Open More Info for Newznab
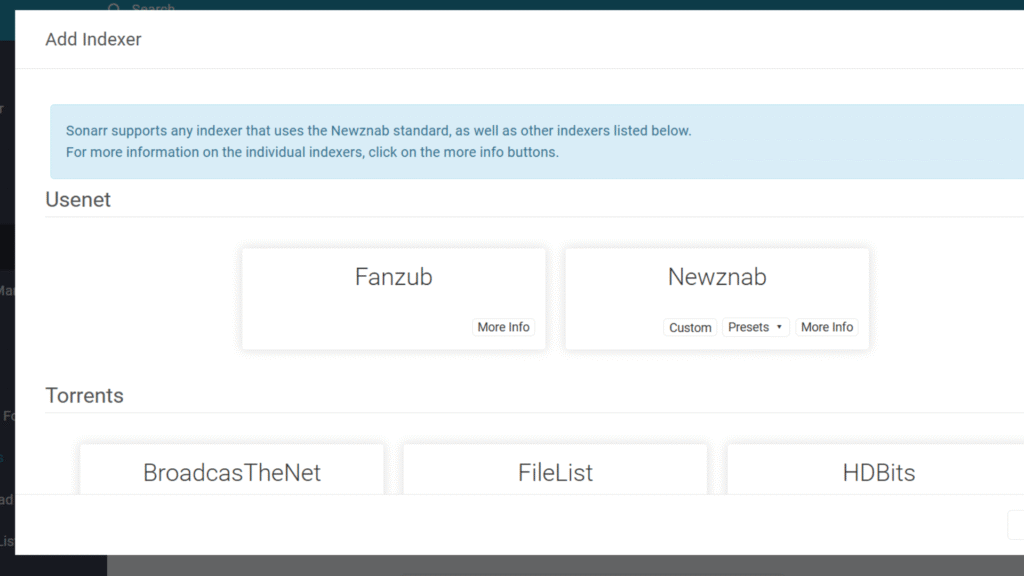The height and width of the screenshot is (576, 1024). [826, 327]
